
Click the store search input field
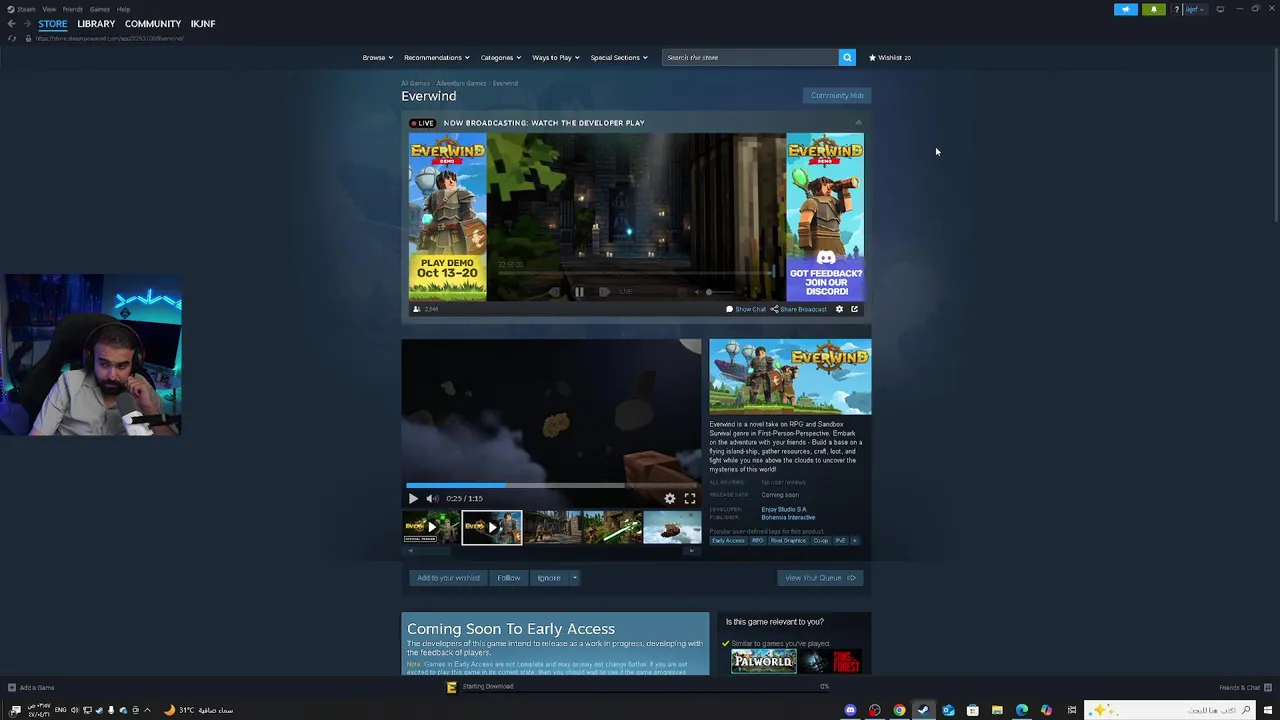coord(750,57)
